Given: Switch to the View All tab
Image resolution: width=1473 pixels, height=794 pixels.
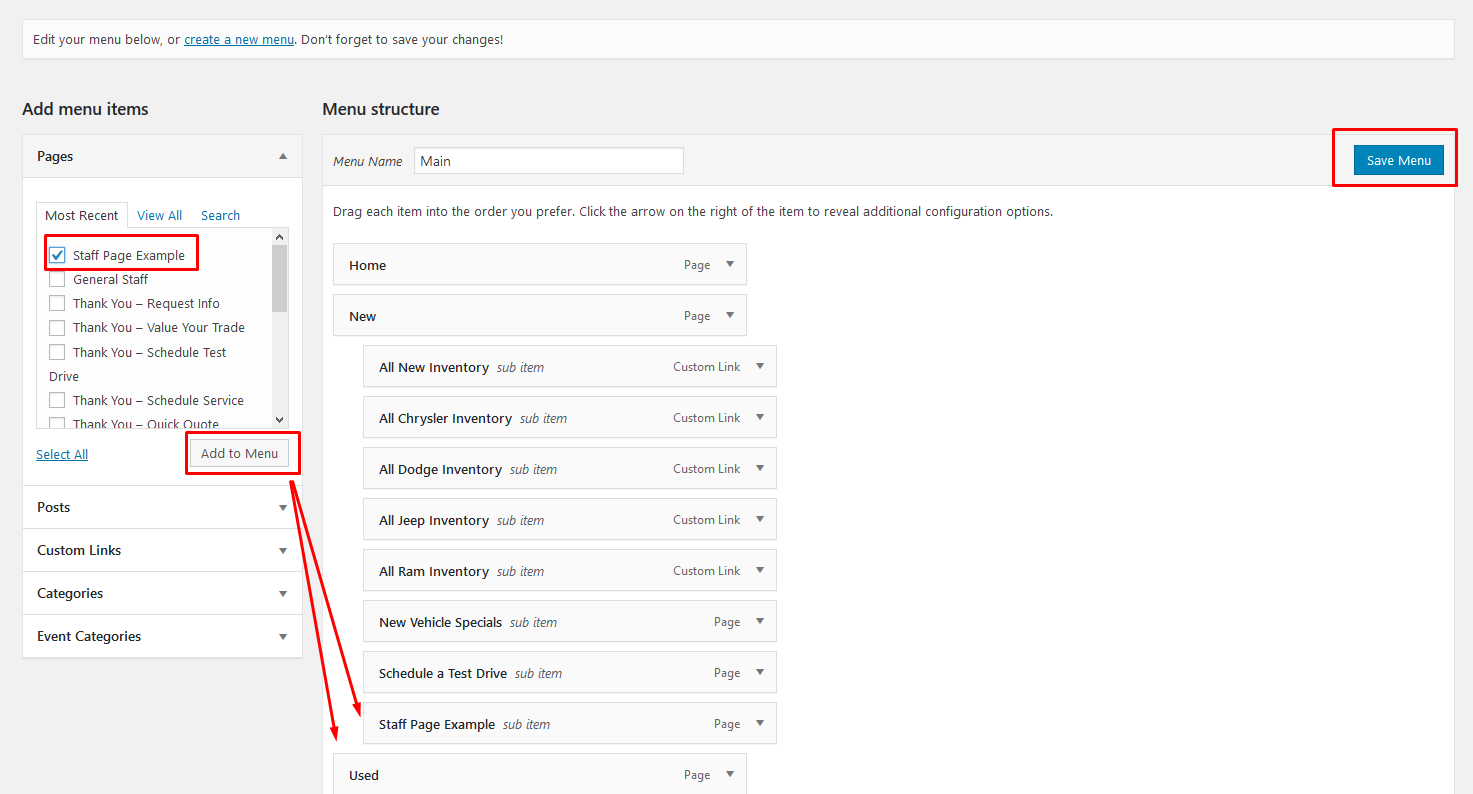Looking at the screenshot, I should pos(159,215).
